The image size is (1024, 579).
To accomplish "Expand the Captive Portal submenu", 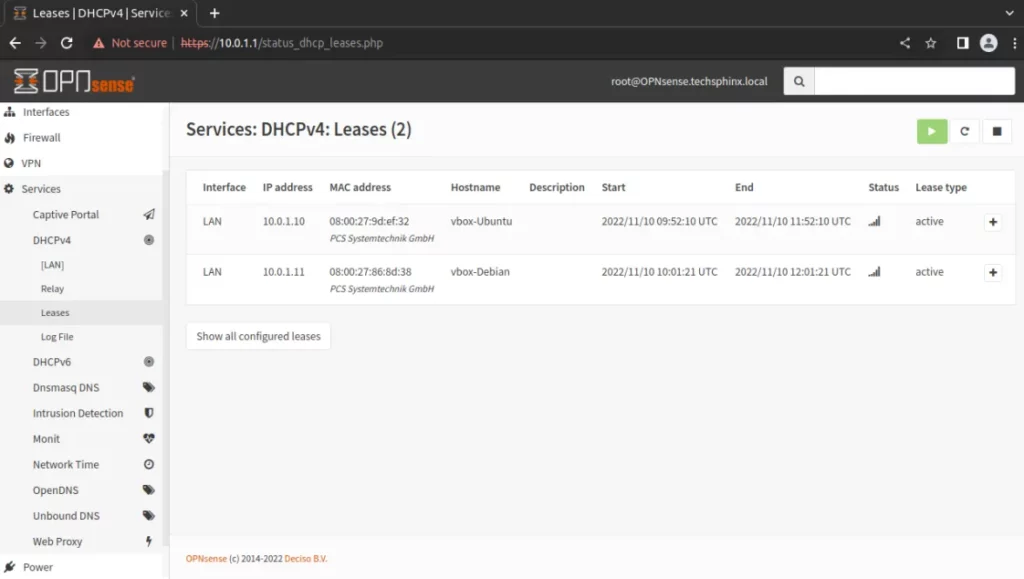I will 66,214.
